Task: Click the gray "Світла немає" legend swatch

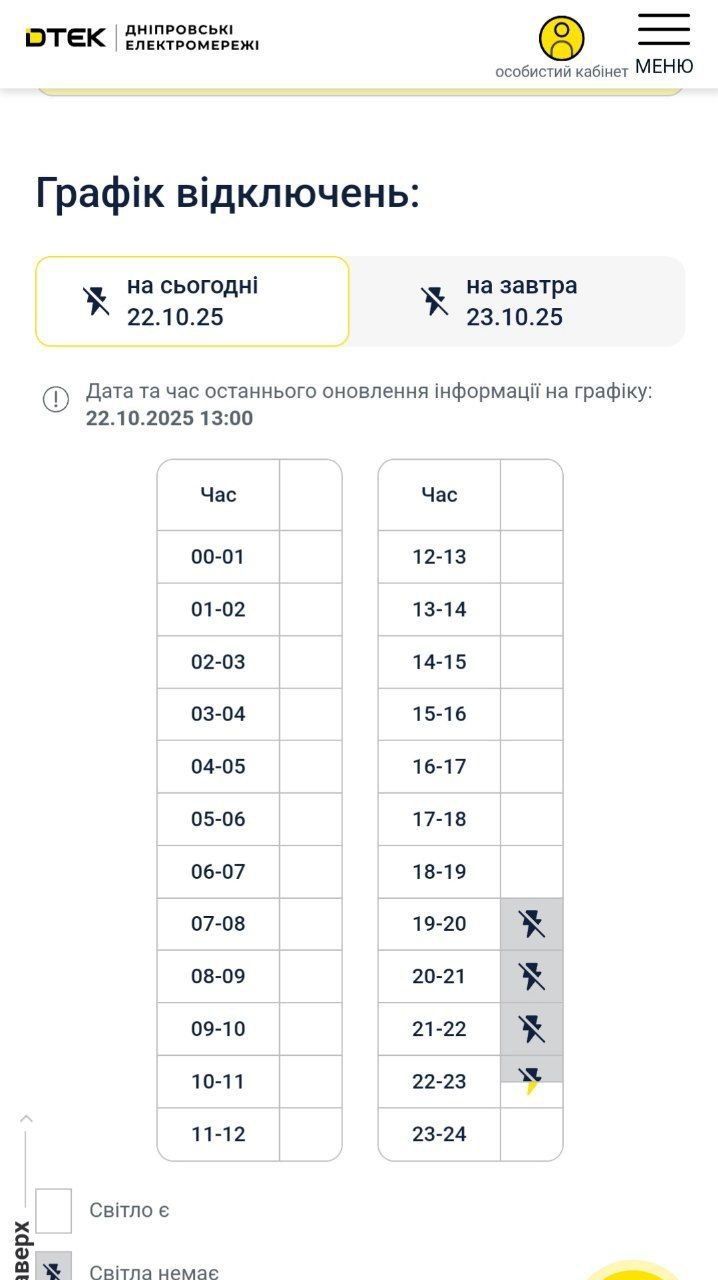Action: (x=54, y=1268)
